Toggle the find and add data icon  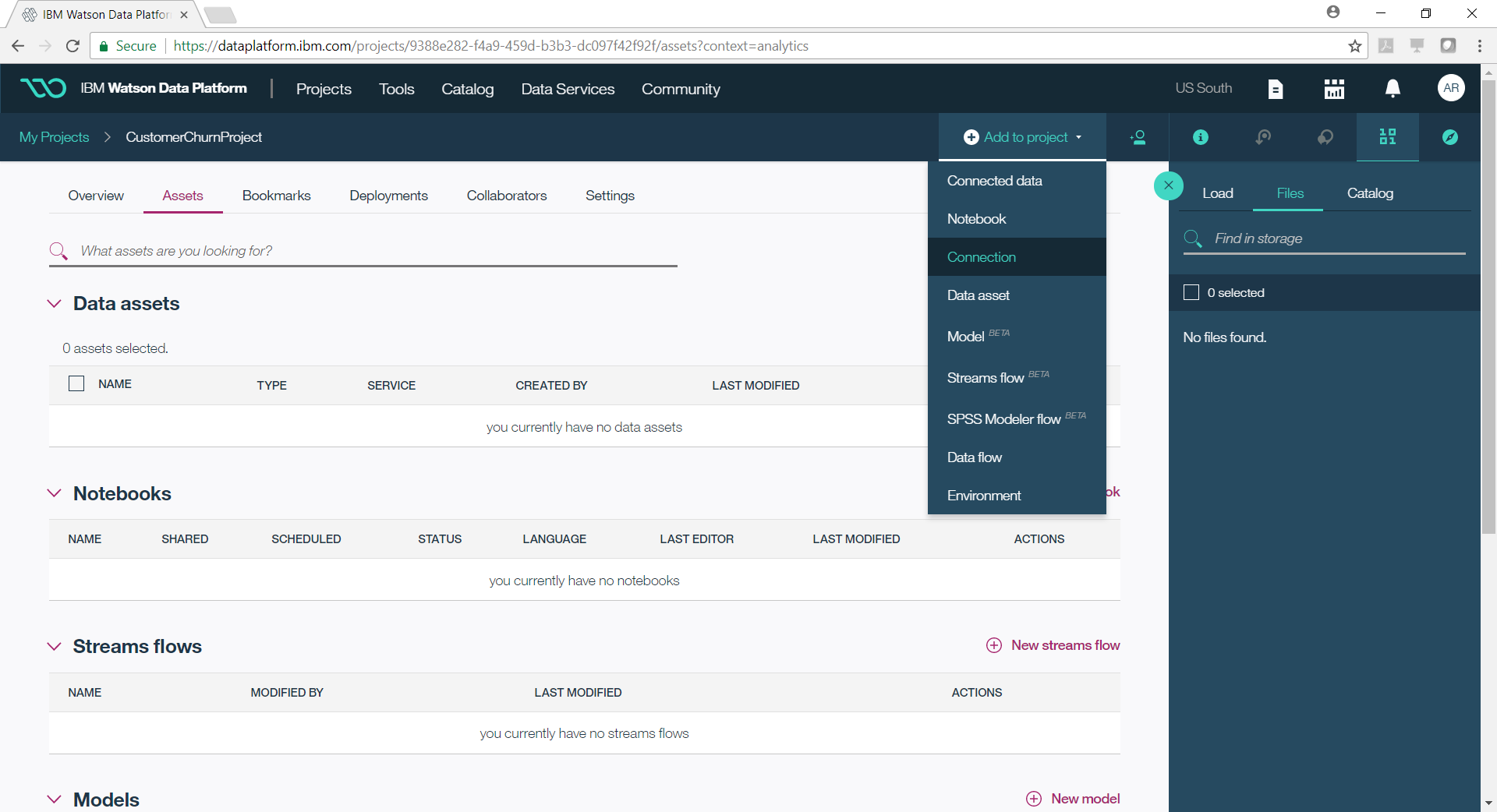pos(1388,137)
